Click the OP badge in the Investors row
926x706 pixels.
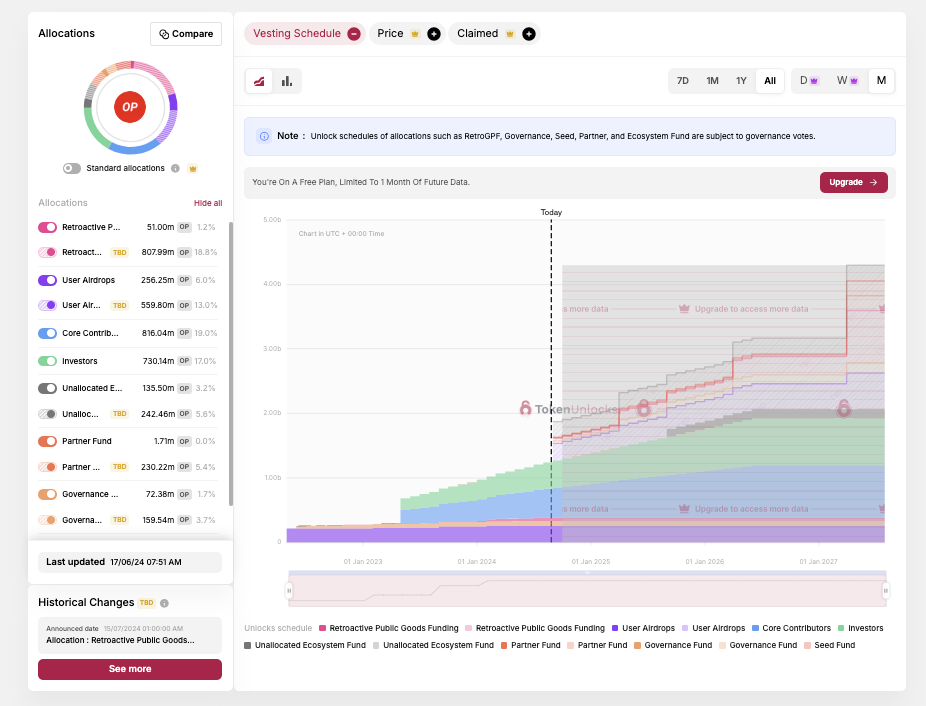[x=184, y=361]
